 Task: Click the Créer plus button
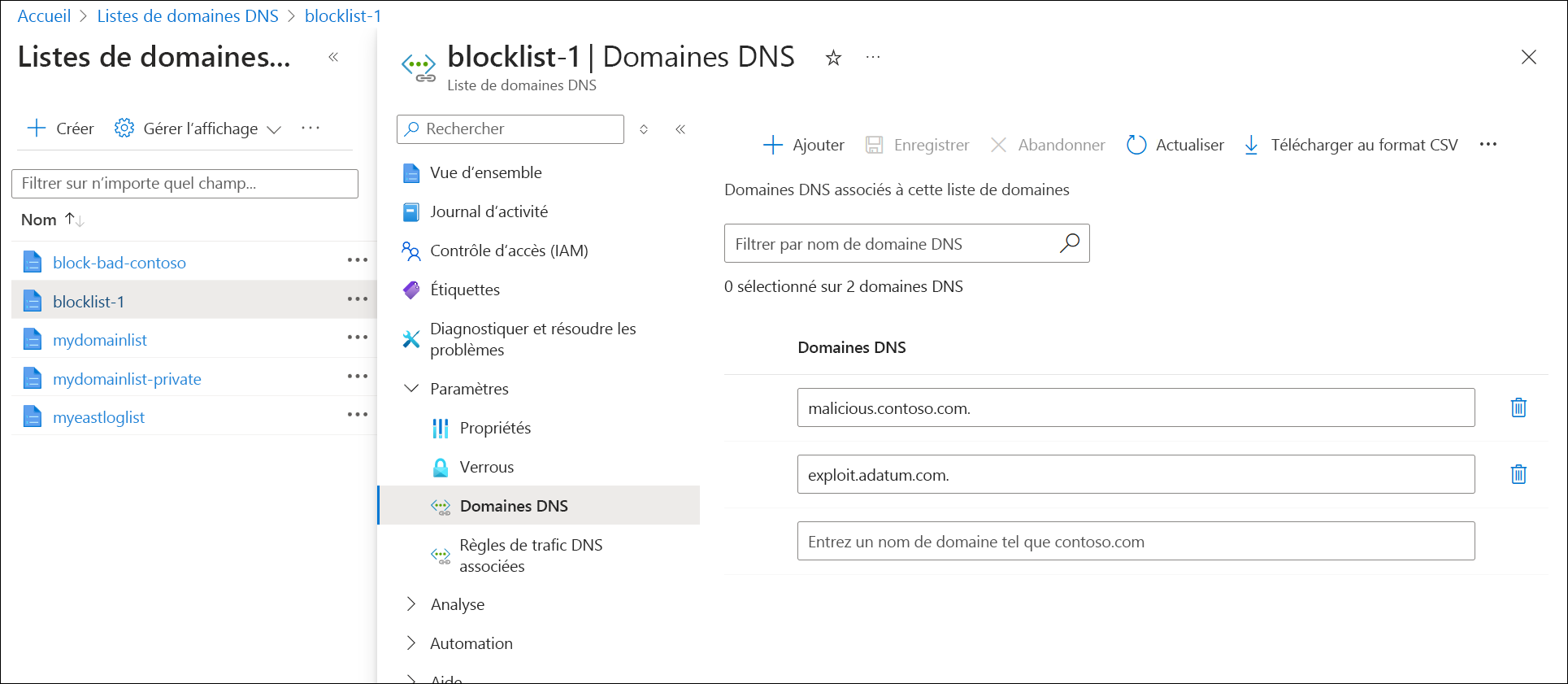pos(61,129)
